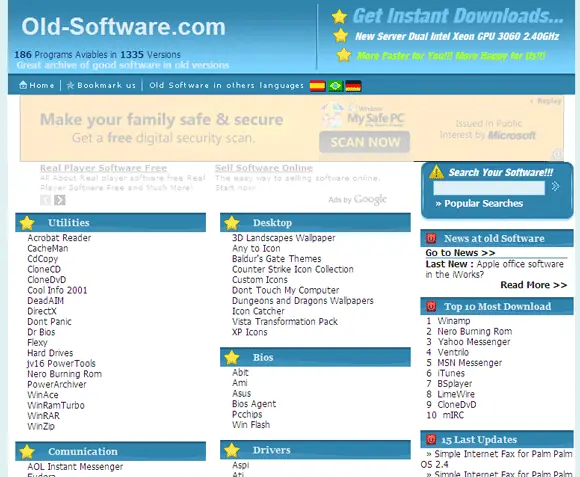Click Read More under latest news
The image size is (580, 477).
point(534,285)
